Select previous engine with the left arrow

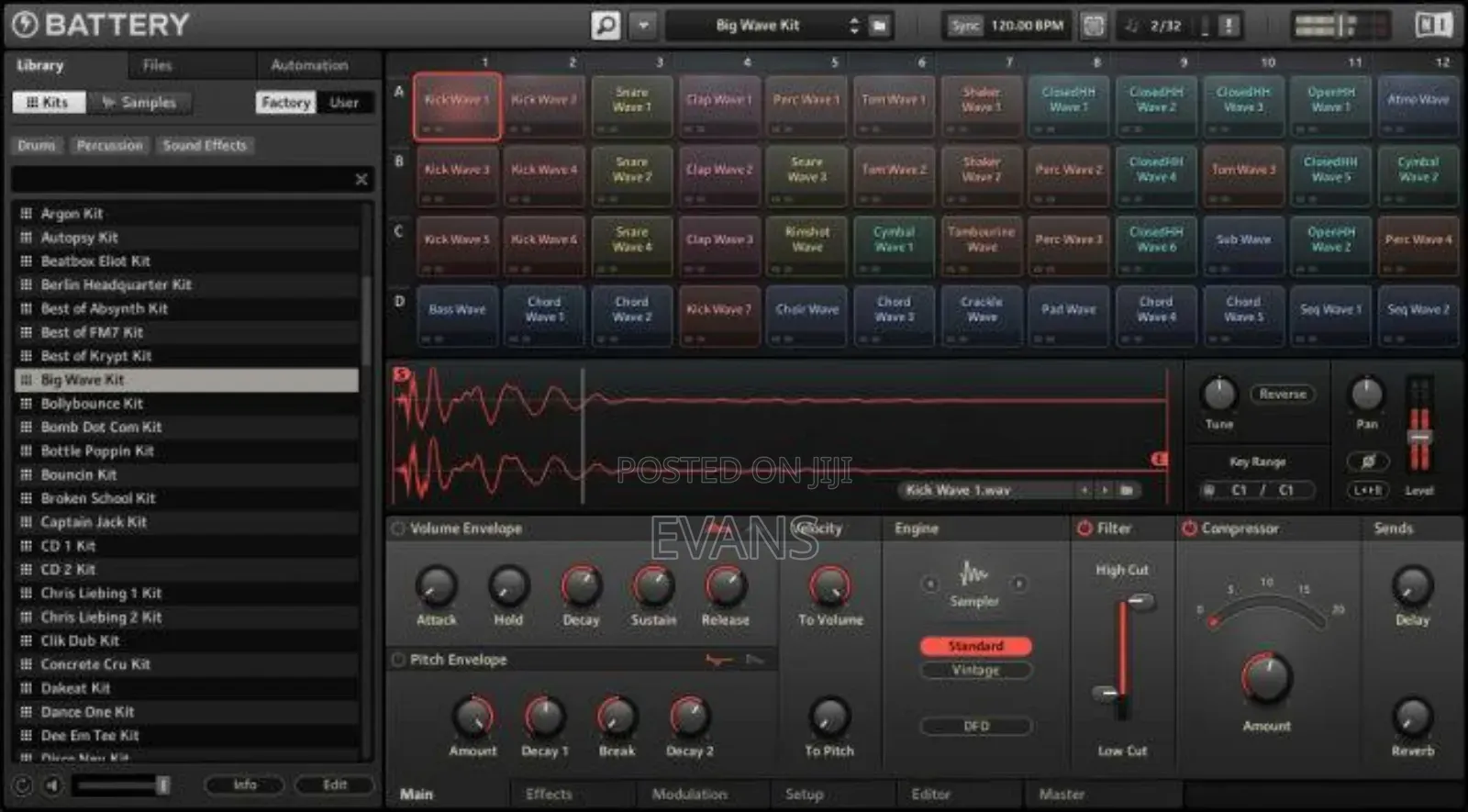(x=929, y=584)
